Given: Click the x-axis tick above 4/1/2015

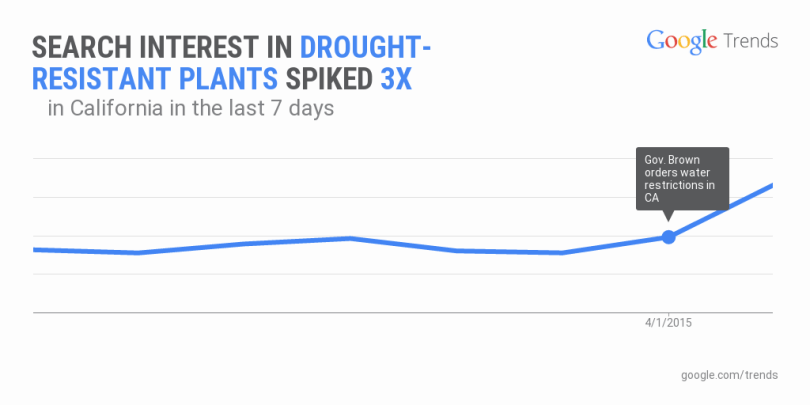Looking at the screenshot, I should (x=669, y=314).
